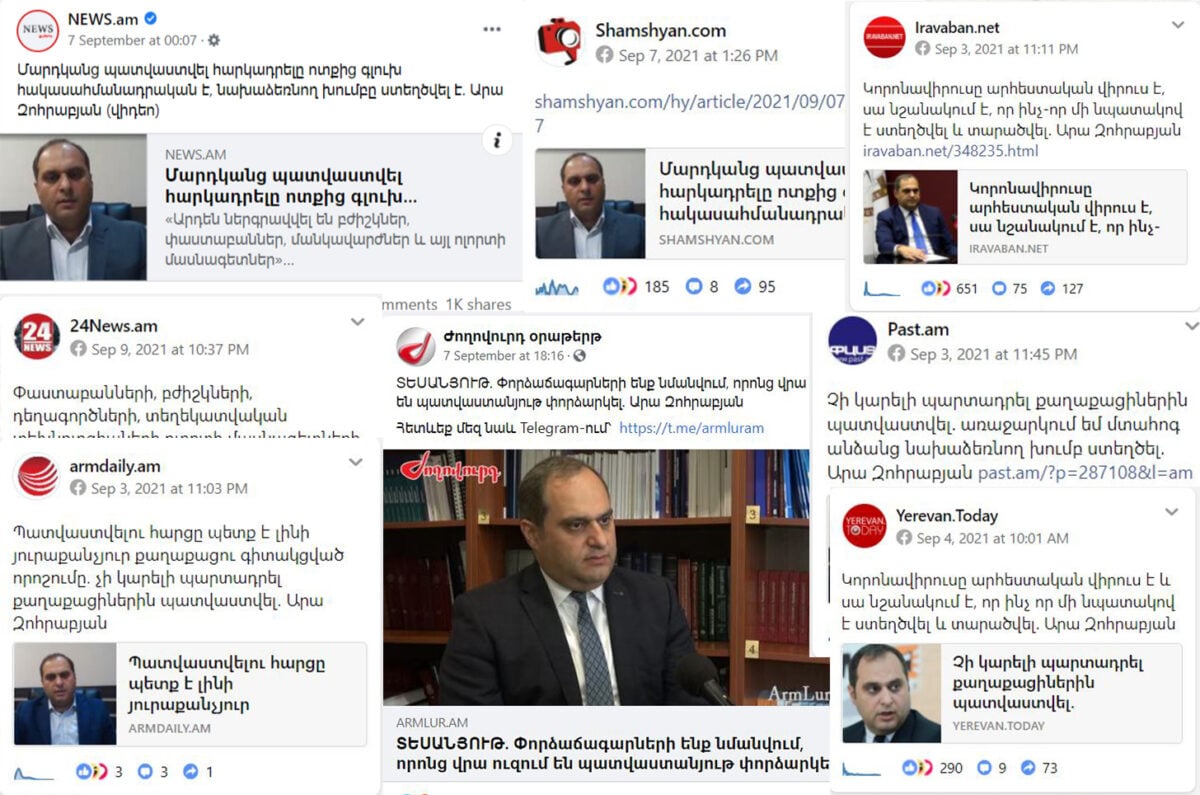Image resolution: width=1200 pixels, height=795 pixels.
Task: Click the Shamshyan.com camera logo
Action: coord(559,41)
